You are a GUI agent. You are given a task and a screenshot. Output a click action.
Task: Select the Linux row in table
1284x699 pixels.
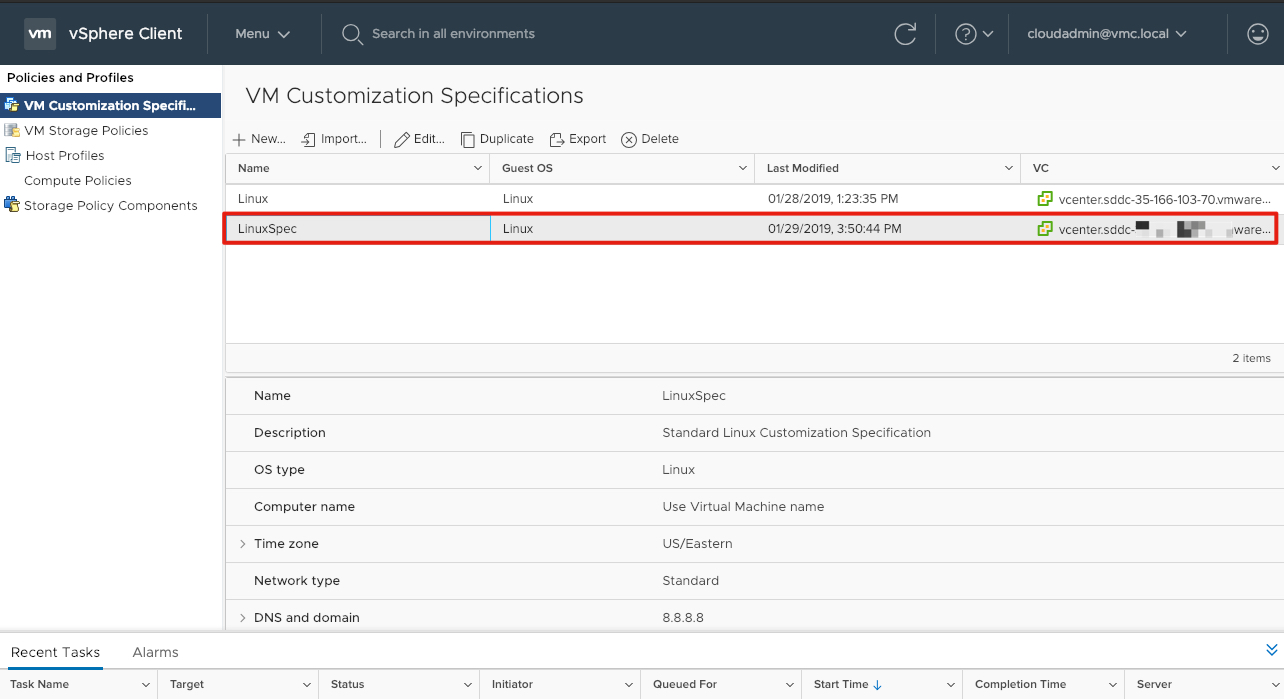[253, 199]
